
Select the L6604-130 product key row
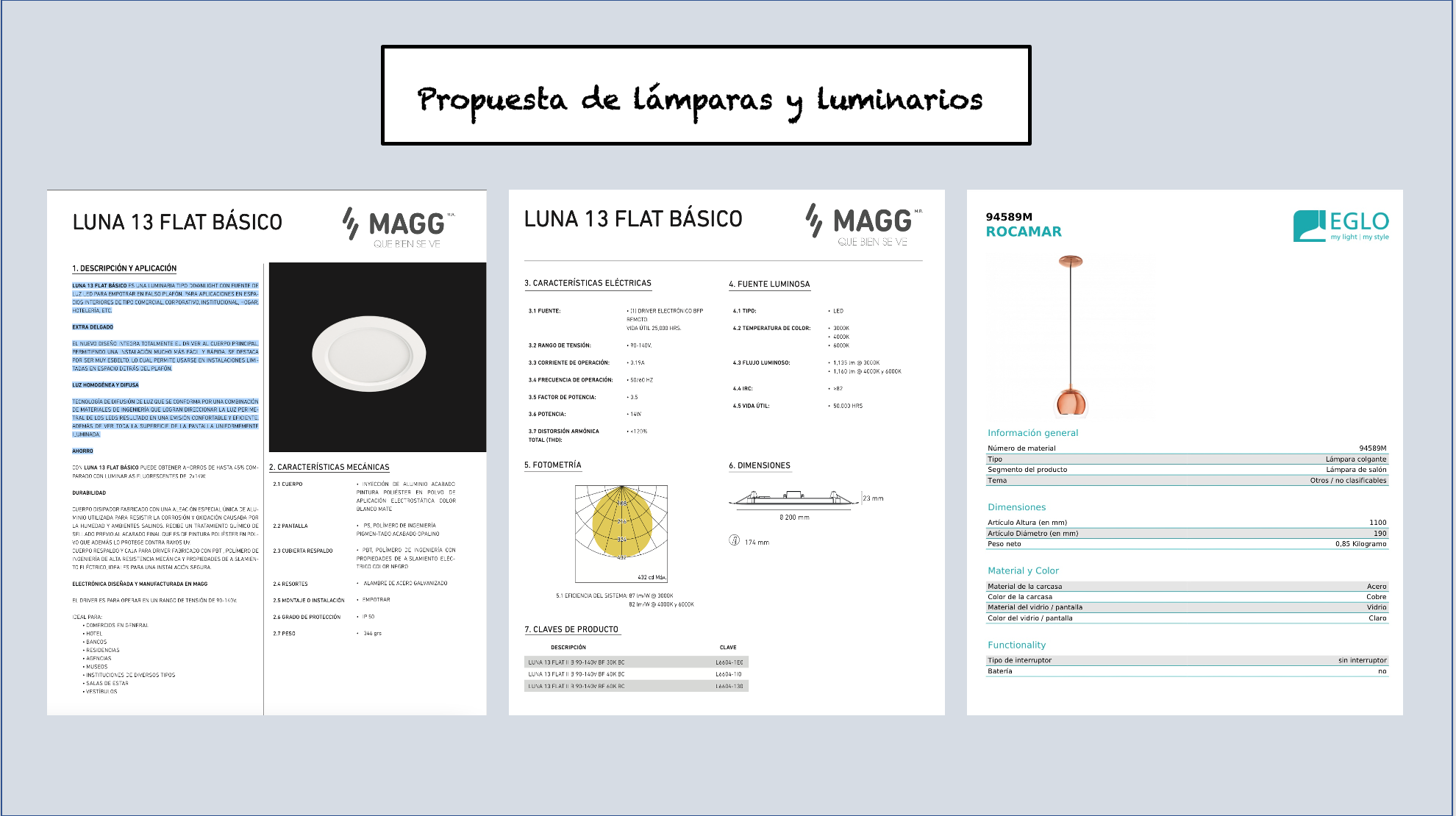(636, 686)
